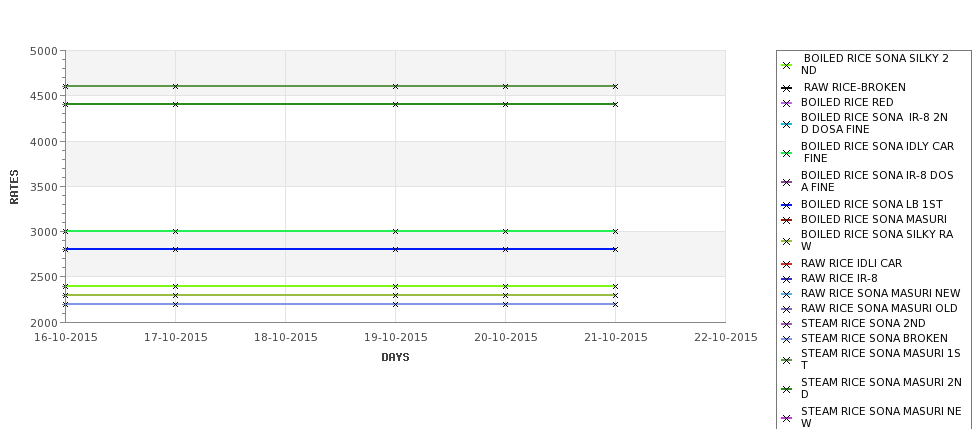Click the RAW RICE-BROKEN legend marker
The image size is (975, 429).
point(787,88)
